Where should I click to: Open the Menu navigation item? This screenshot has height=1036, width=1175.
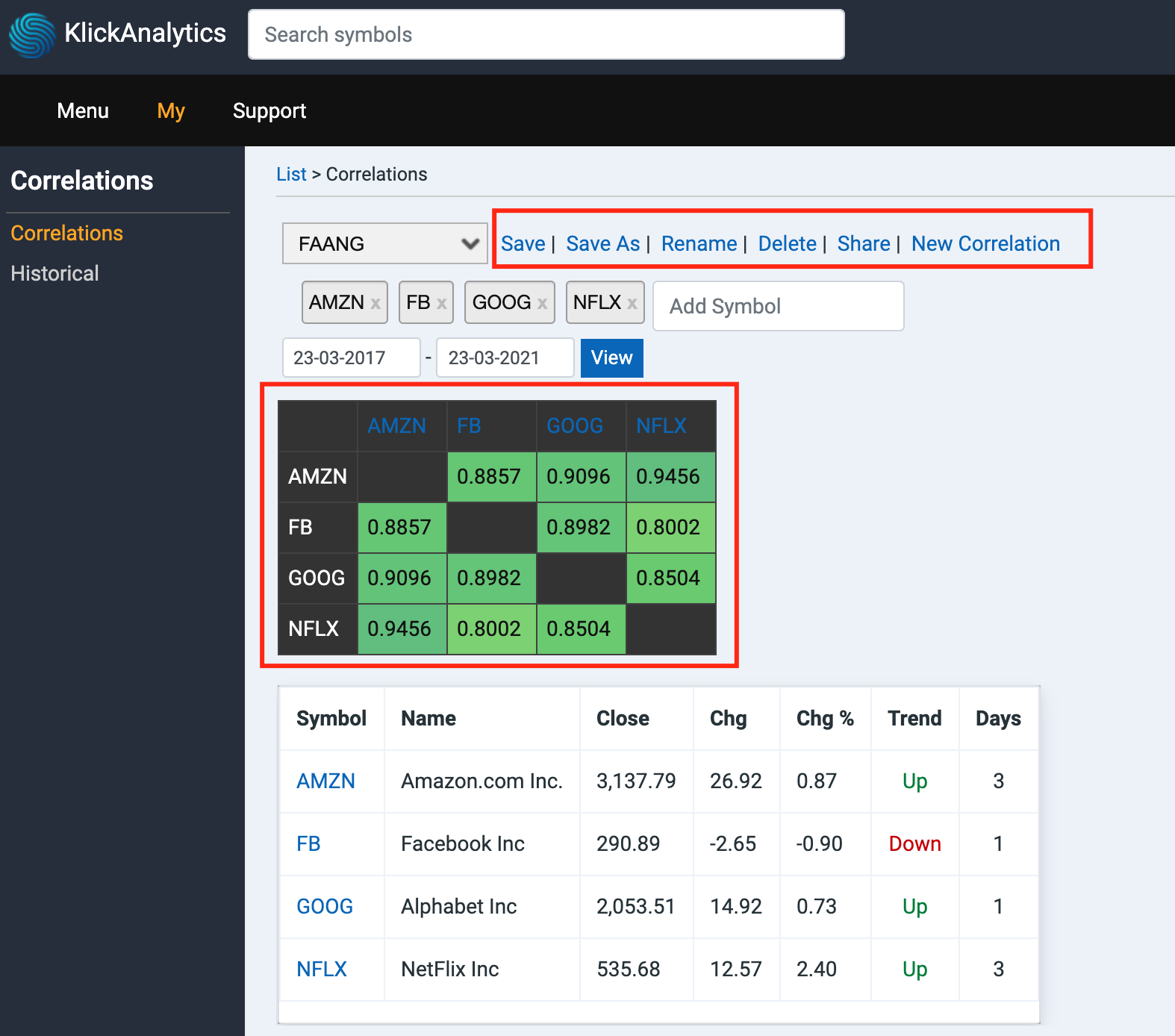pyautogui.click(x=83, y=110)
